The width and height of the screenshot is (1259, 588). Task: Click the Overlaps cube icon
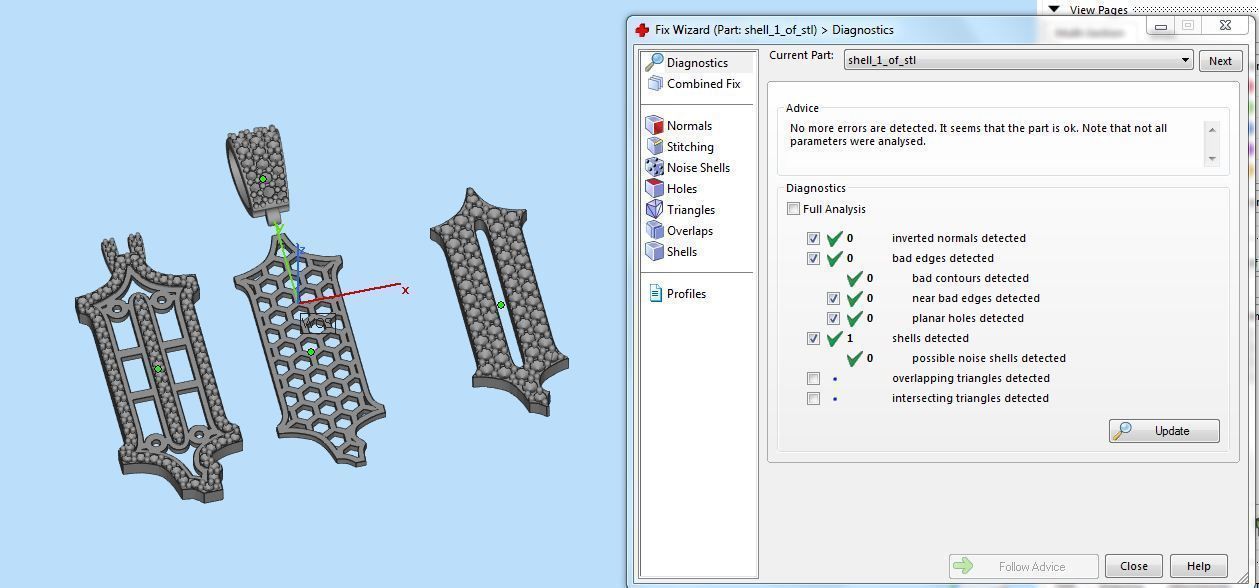pos(655,230)
